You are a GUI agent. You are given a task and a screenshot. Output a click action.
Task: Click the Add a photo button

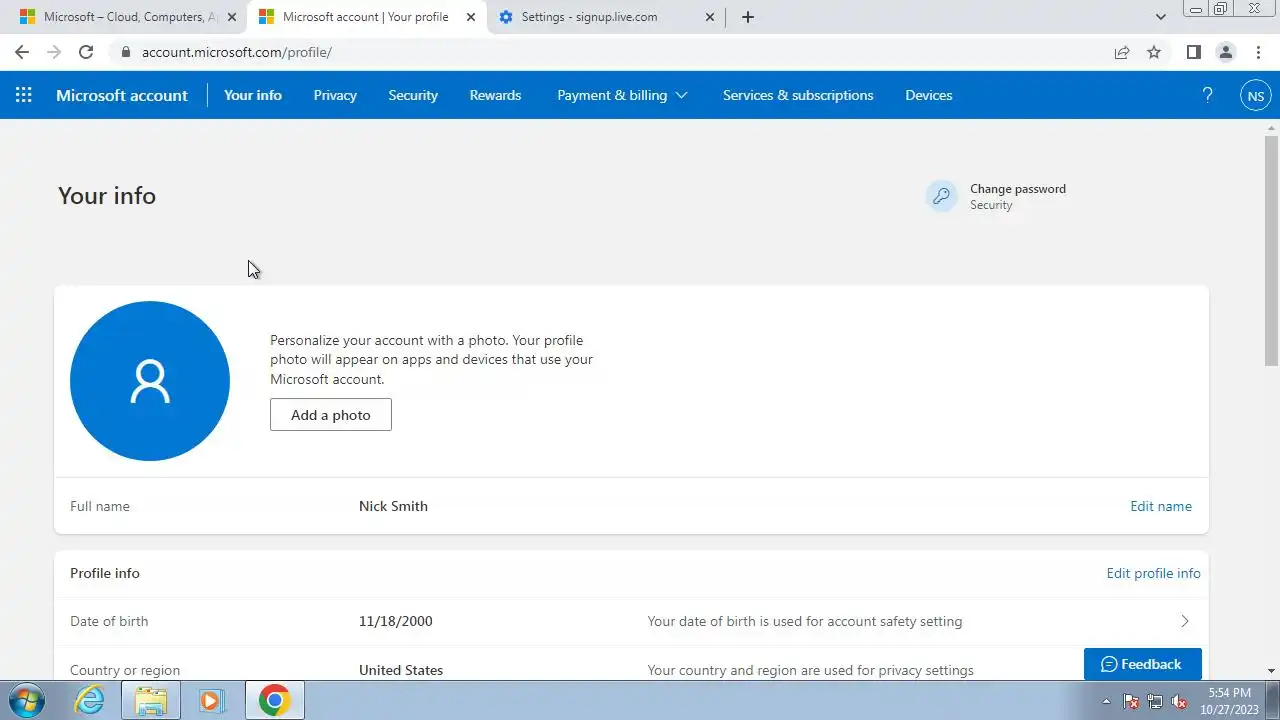tap(331, 415)
